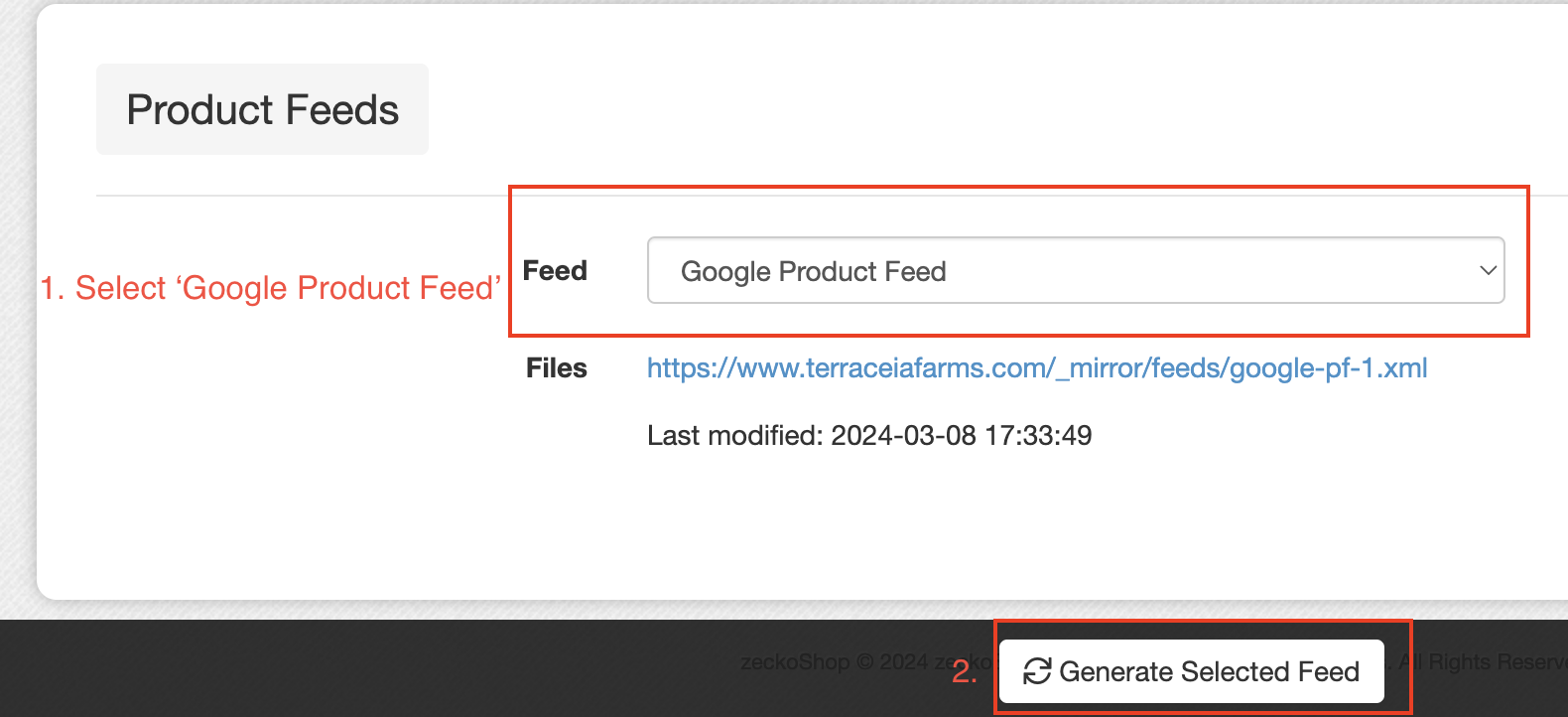Click the zeckoShop © 2024 footer text
This screenshot has width=1568, height=717.
[834, 661]
